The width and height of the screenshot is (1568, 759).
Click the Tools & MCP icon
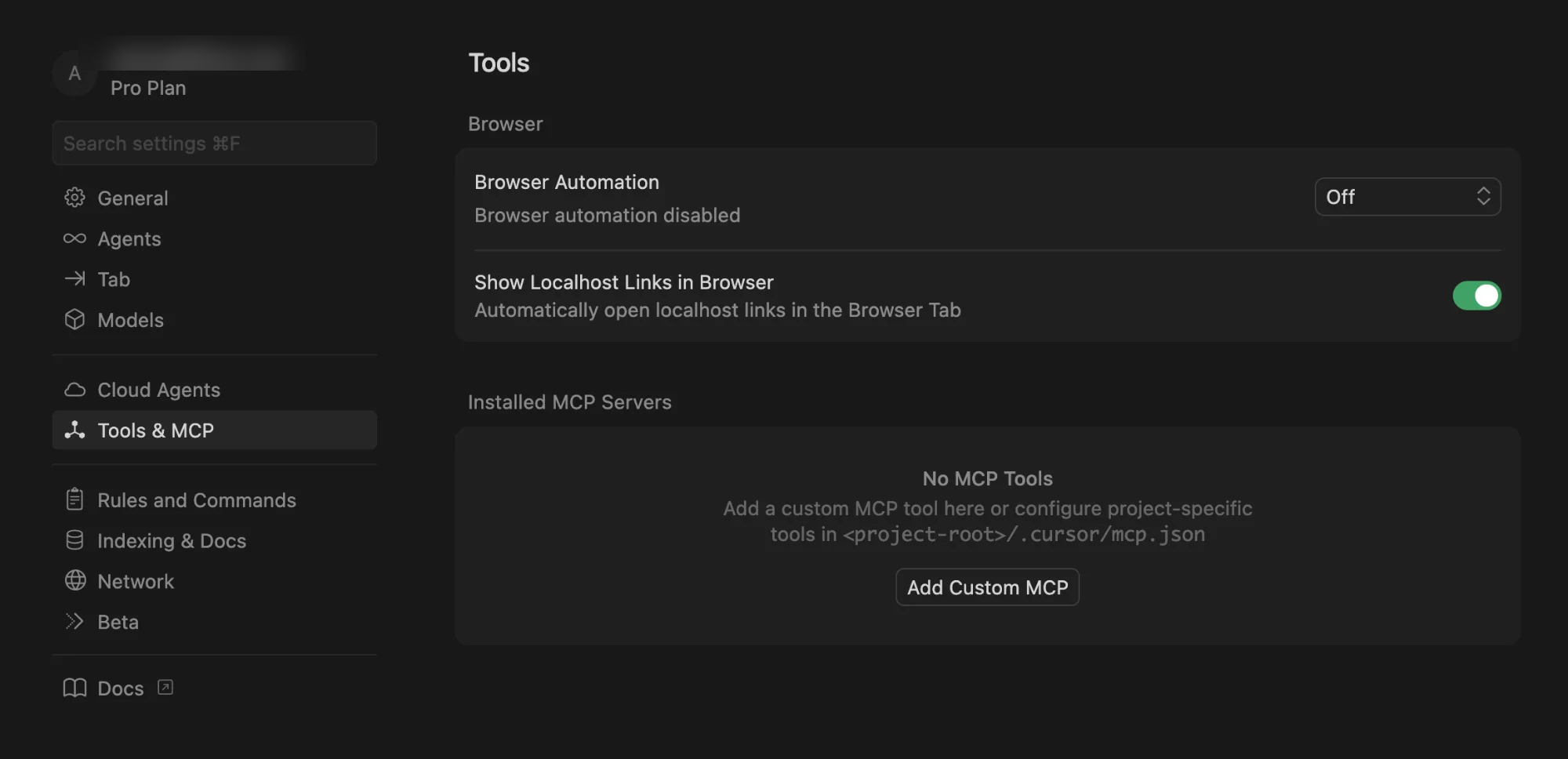(x=74, y=430)
